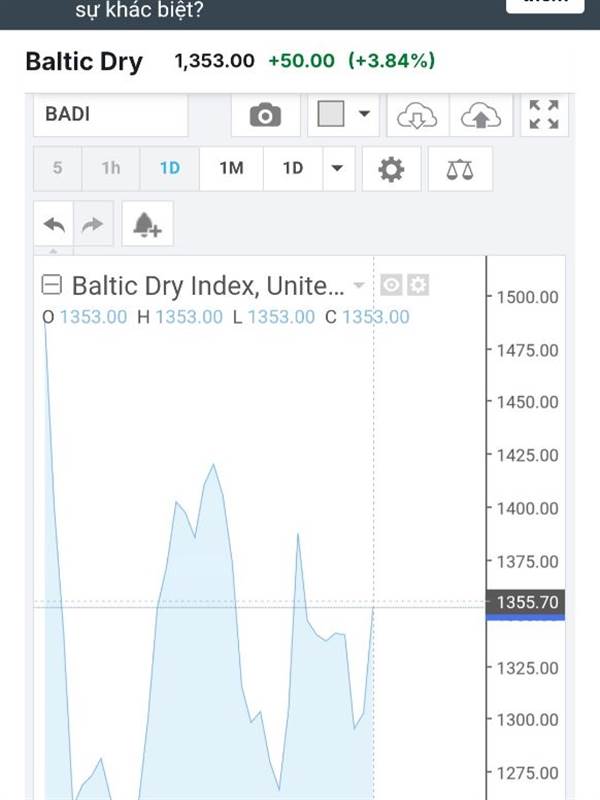
Task: Expand the 1D interval dropdown arrow
Action: tap(337, 168)
